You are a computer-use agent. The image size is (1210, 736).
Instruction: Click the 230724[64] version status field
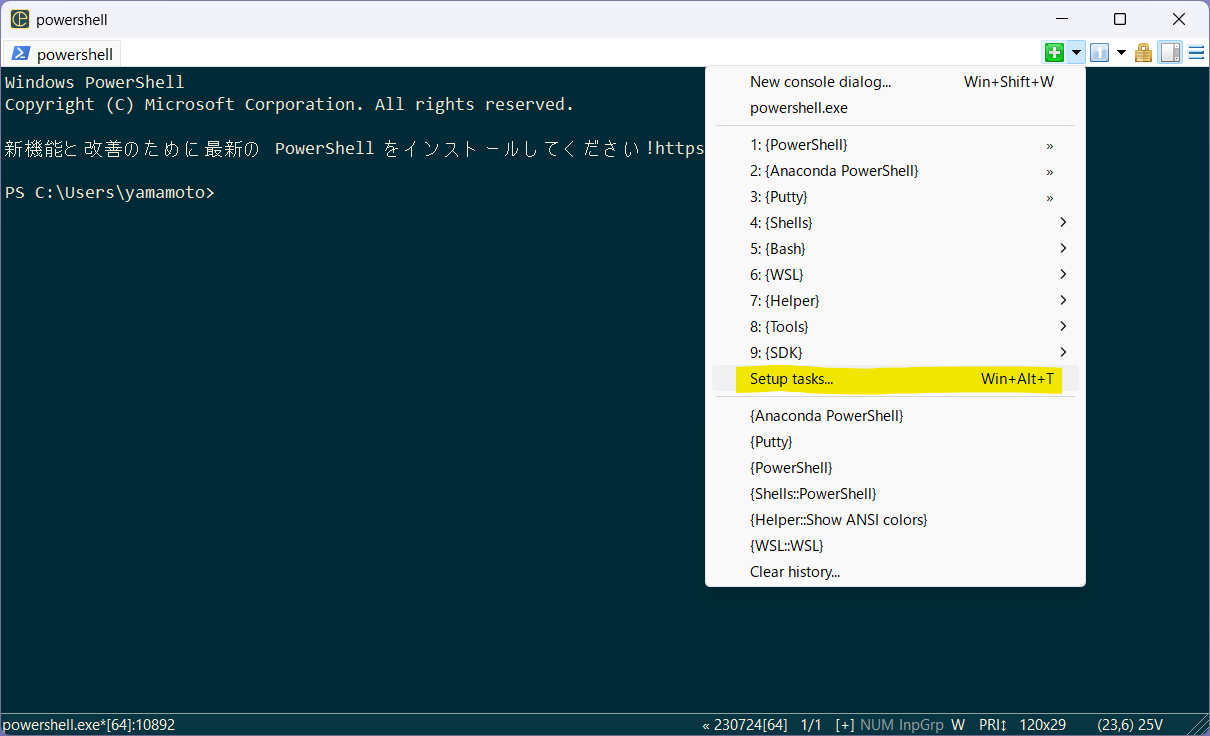click(x=744, y=725)
